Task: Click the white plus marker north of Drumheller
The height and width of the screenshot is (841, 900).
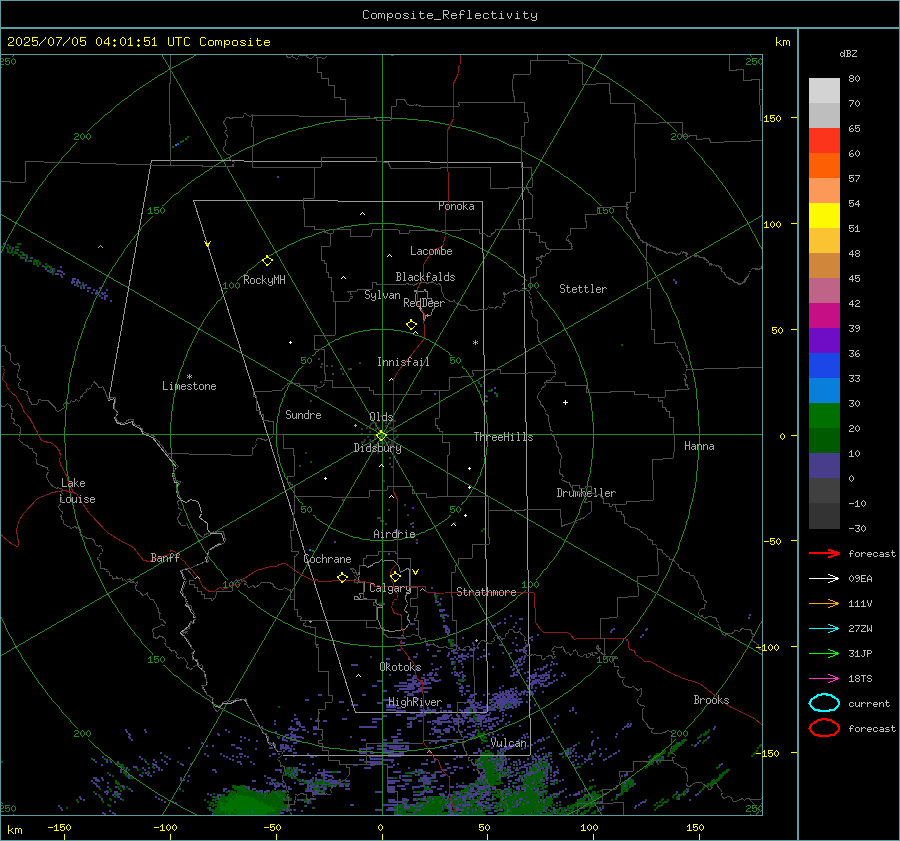Action: [565, 402]
